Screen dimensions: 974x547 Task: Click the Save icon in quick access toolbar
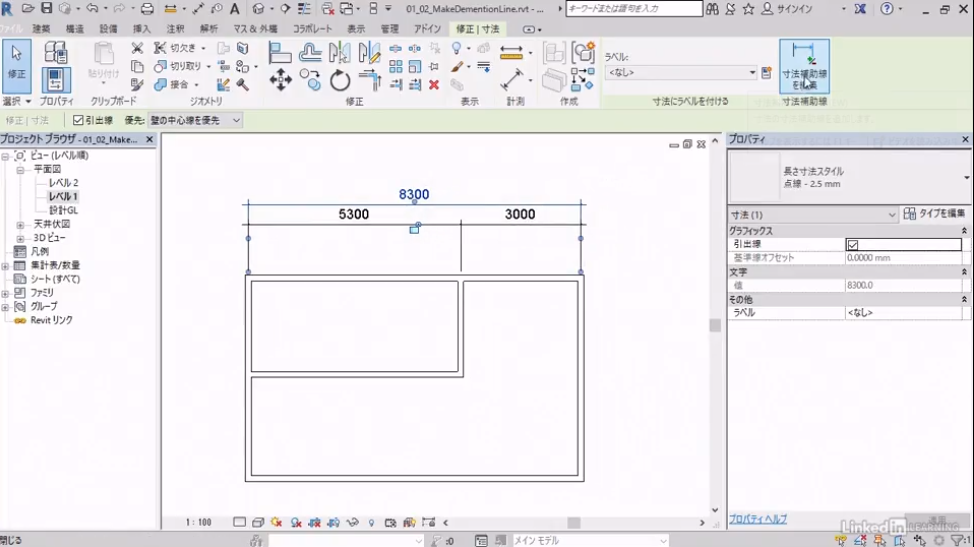click(46, 9)
